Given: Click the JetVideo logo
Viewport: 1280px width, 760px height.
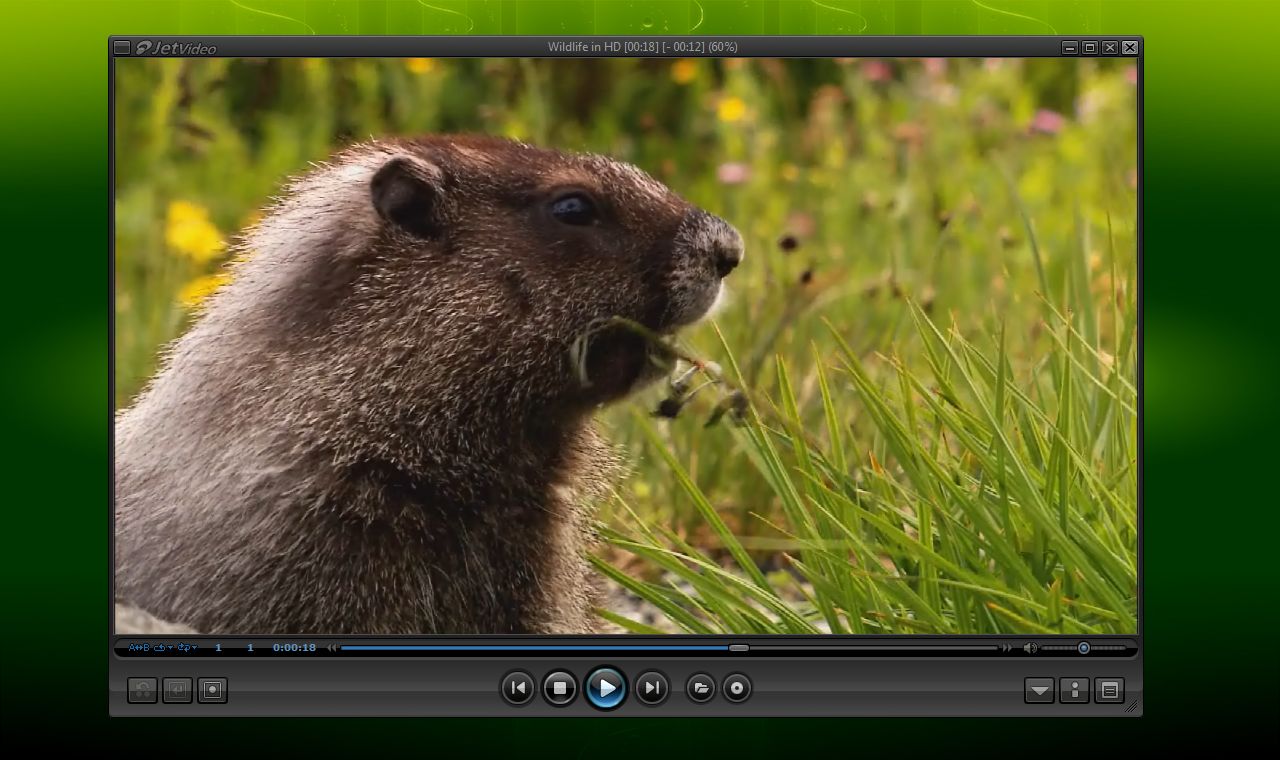Looking at the screenshot, I should tap(176, 47).
